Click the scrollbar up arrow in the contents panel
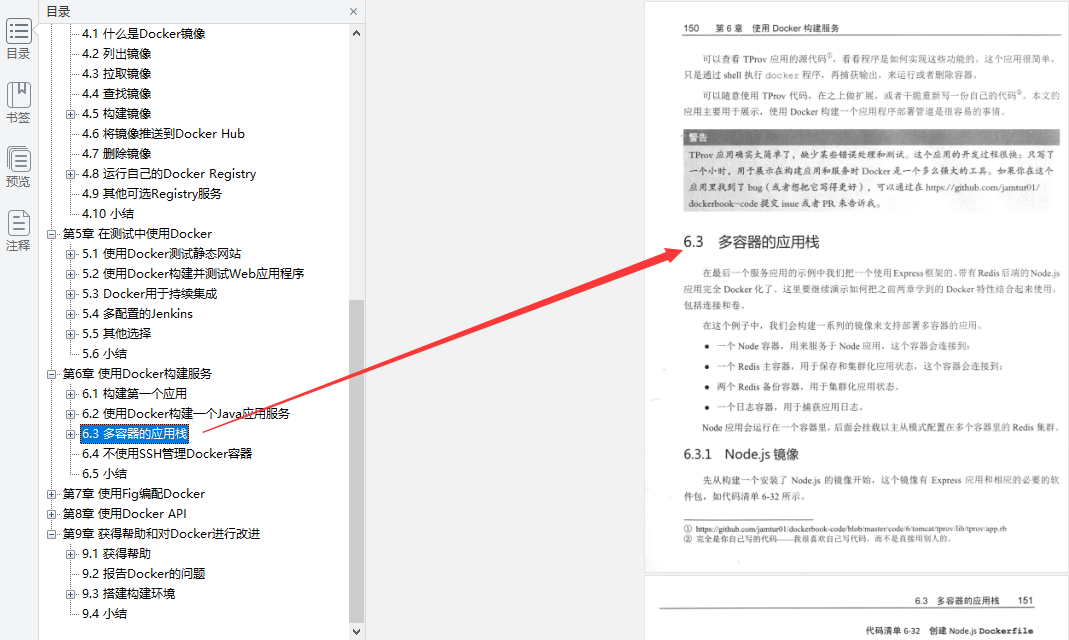 [x=355, y=32]
